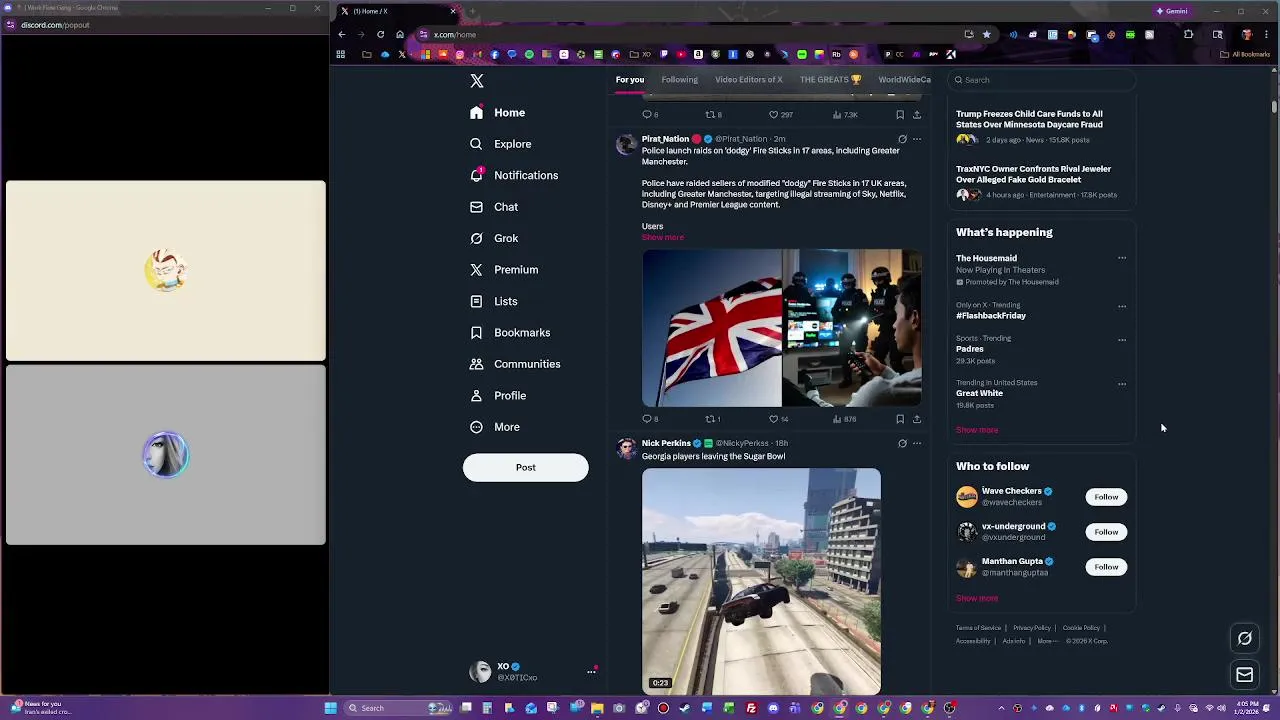This screenshot has width=1280, height=720.
Task: Open Premium in the sidebar
Action: (504, 270)
